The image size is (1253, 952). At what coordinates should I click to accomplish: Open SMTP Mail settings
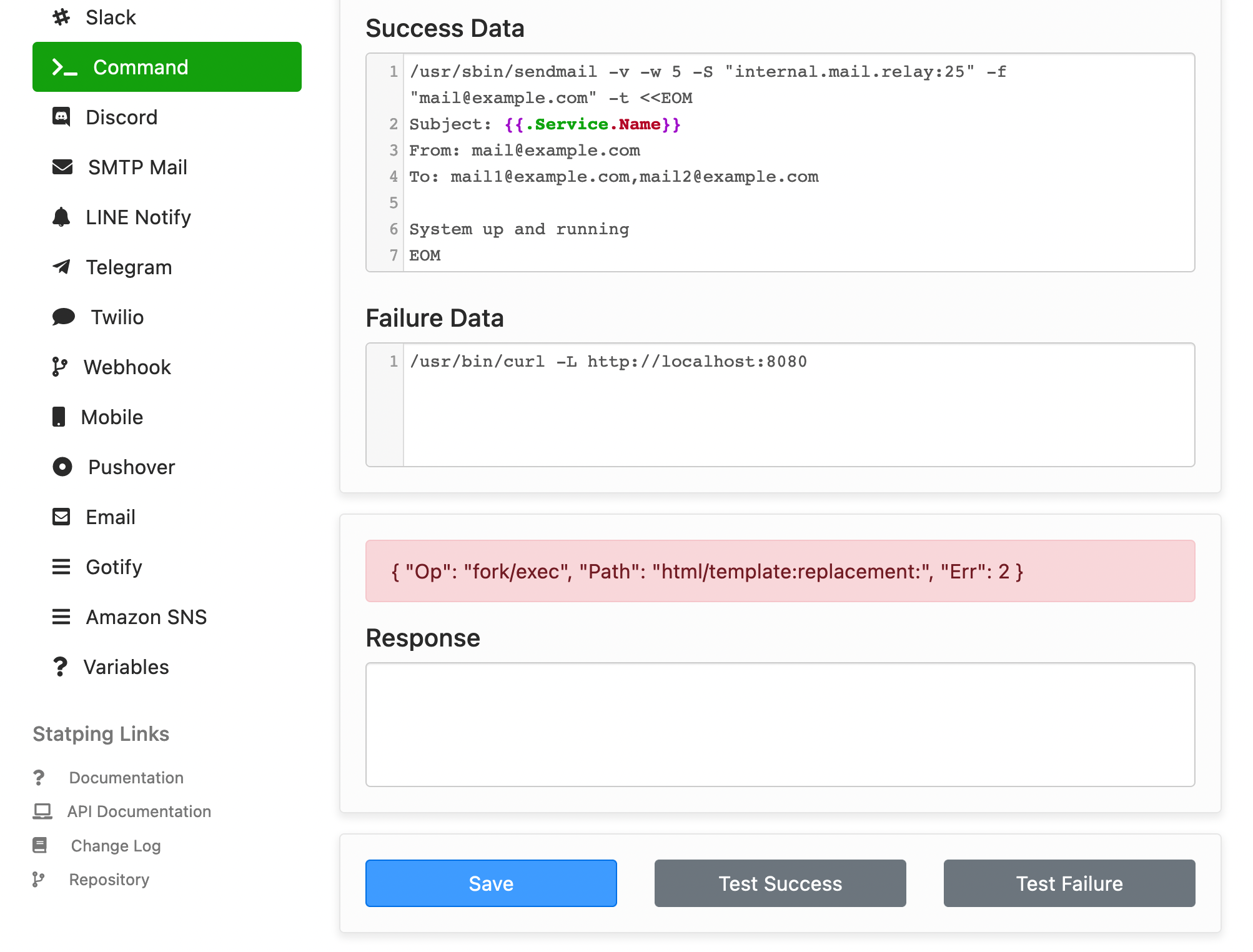tap(167, 167)
